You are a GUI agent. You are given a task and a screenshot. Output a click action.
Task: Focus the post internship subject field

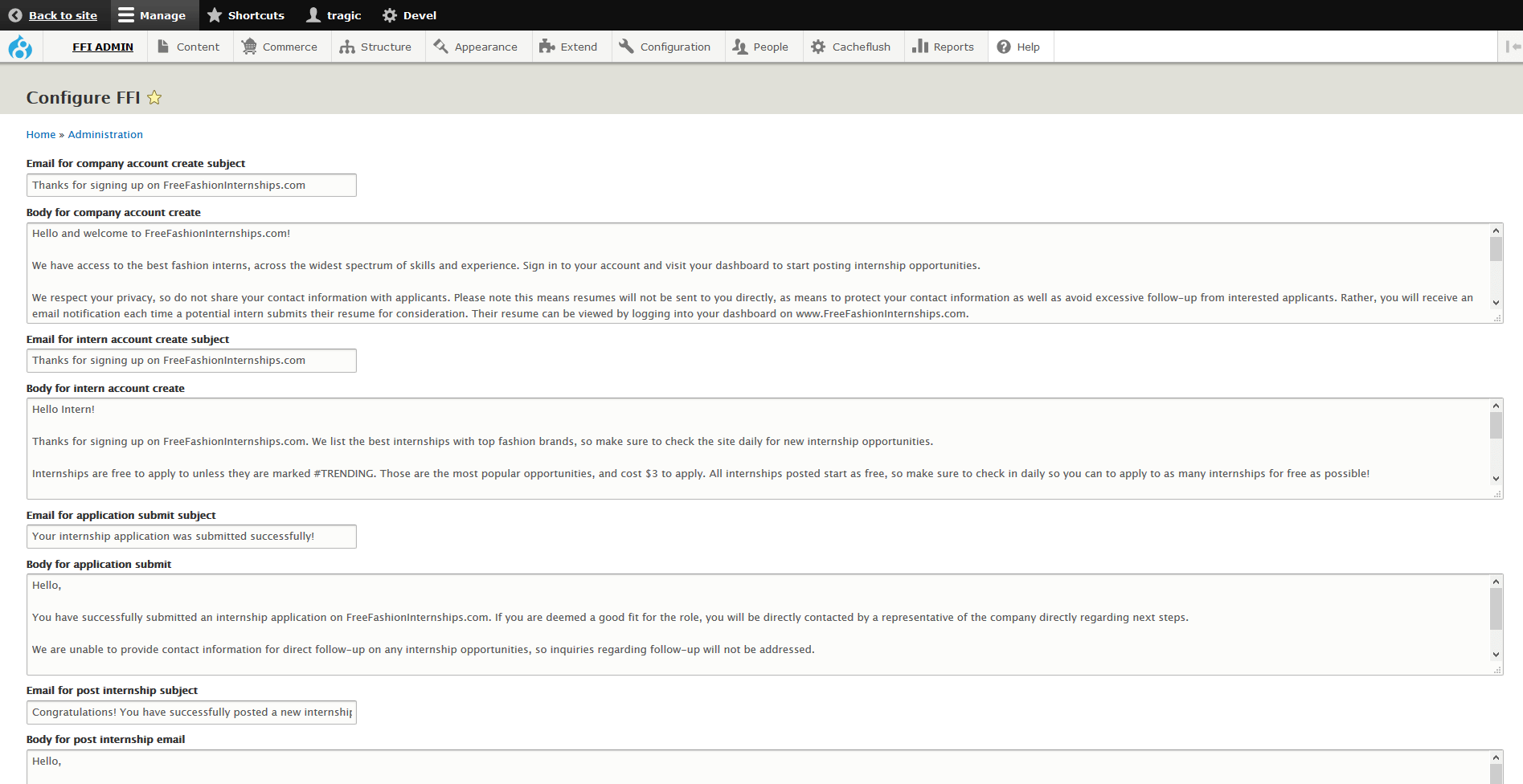click(191, 713)
